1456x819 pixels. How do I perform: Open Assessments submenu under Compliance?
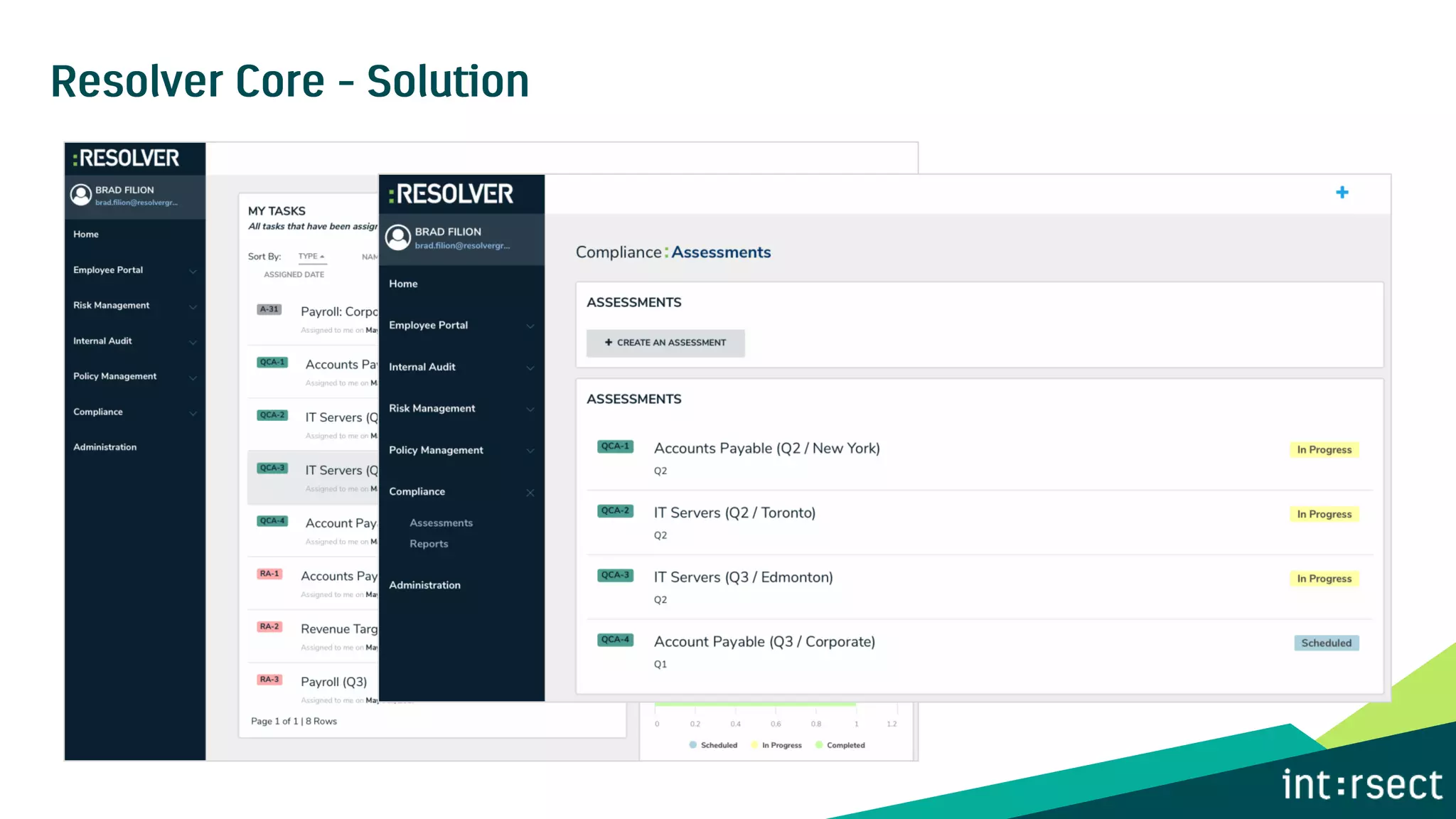pyautogui.click(x=441, y=523)
